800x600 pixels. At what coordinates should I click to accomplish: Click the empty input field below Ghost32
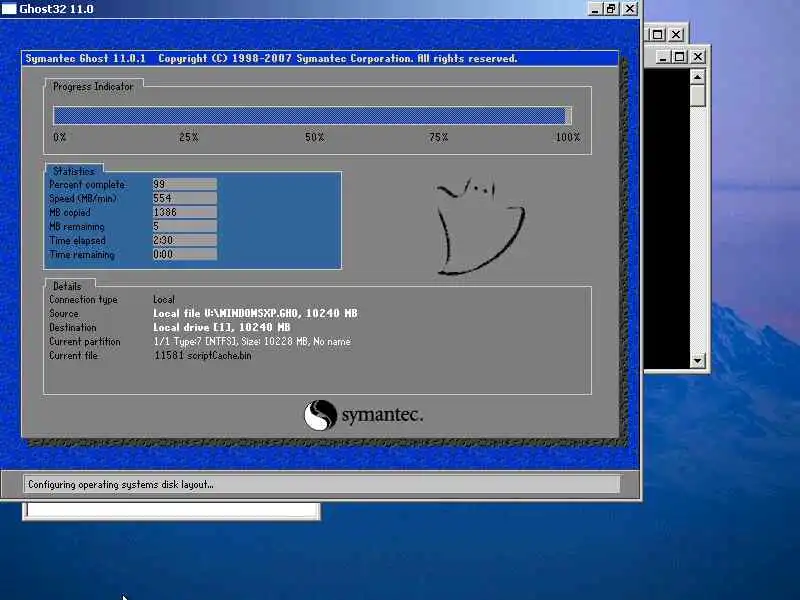click(x=171, y=511)
